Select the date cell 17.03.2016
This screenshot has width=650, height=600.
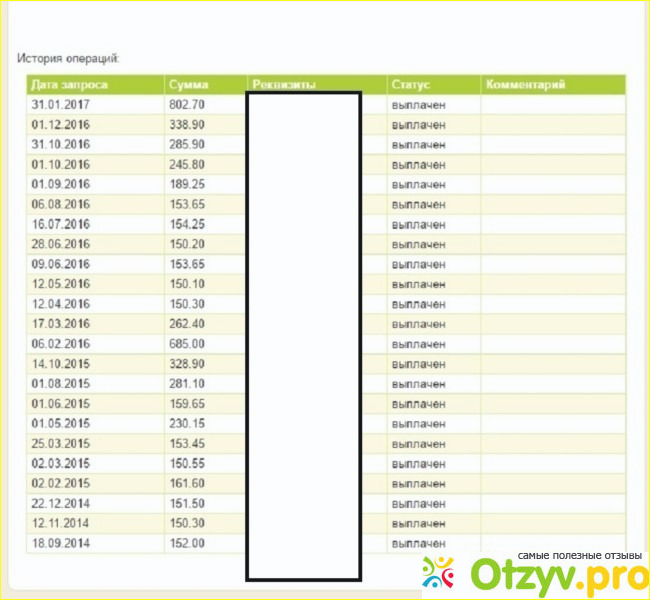point(61,323)
